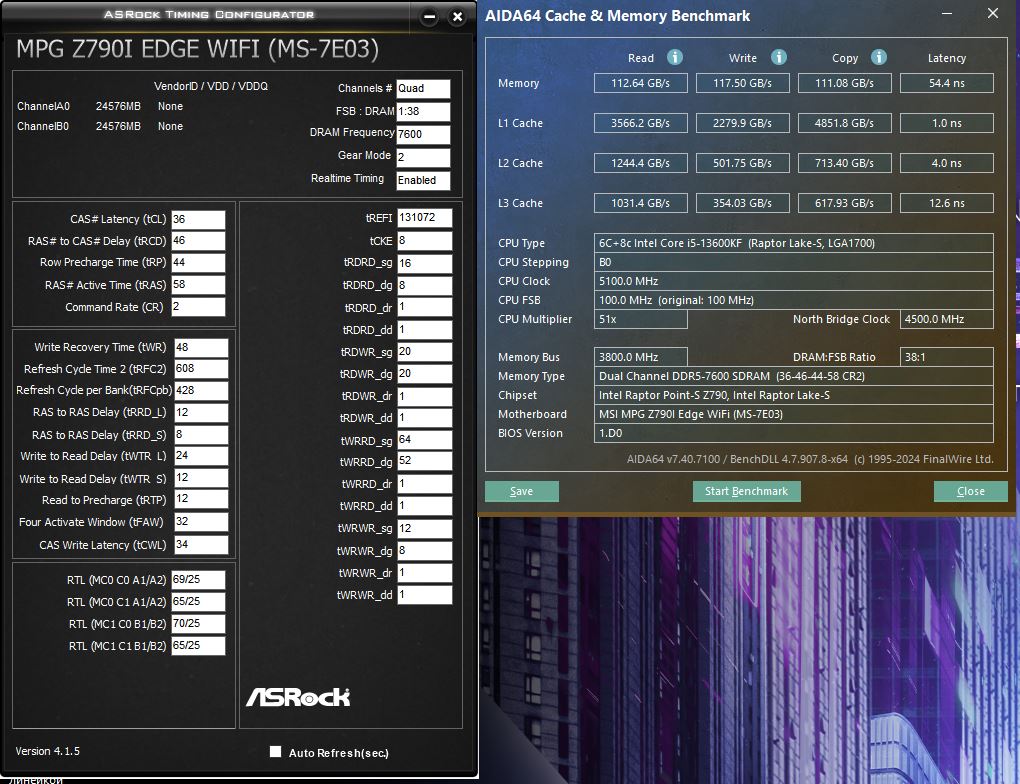Click the Command Rate (CR) field
The width and height of the screenshot is (1020, 784).
point(198,306)
